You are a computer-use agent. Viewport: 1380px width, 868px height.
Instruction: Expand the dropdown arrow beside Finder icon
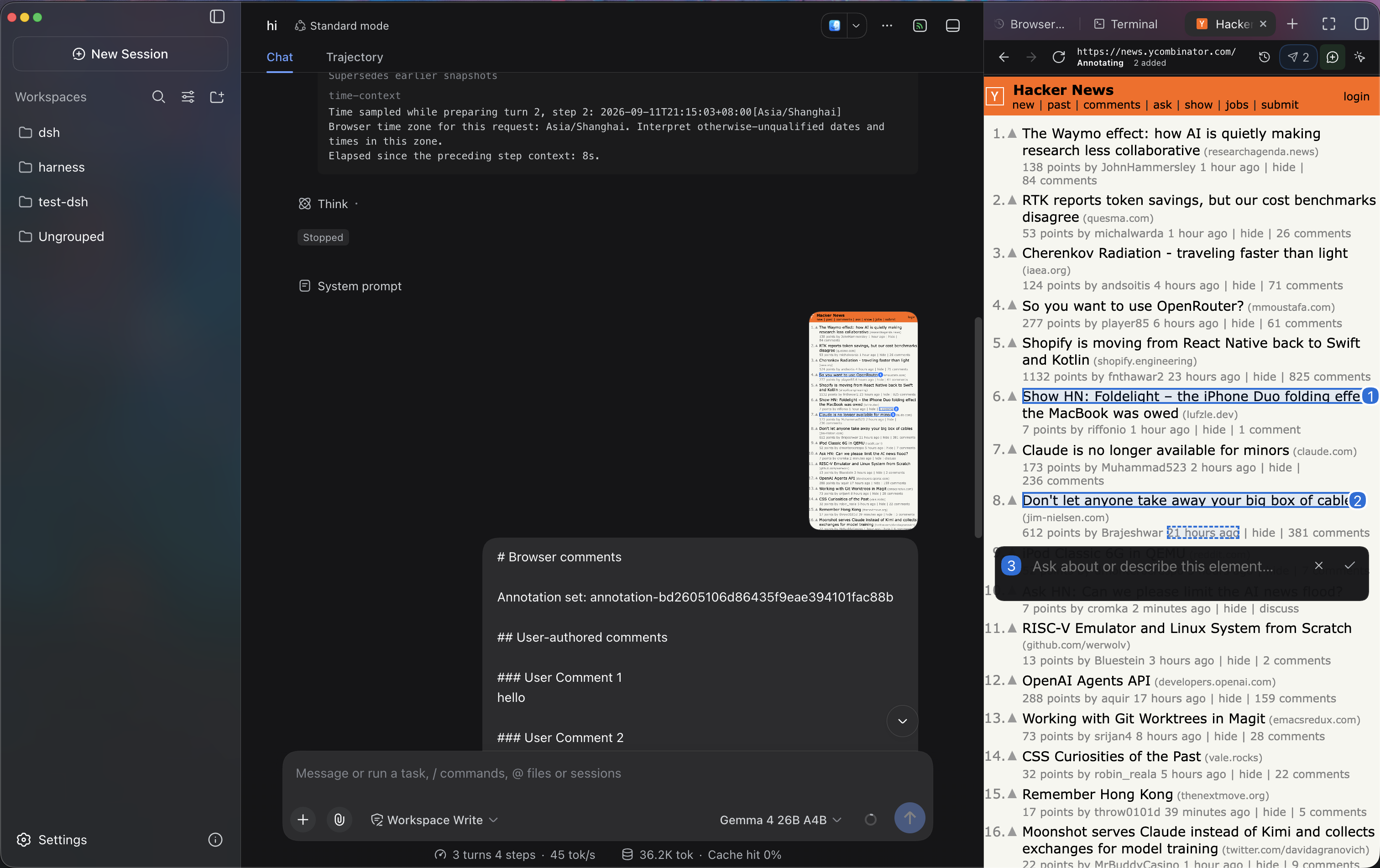coord(856,25)
